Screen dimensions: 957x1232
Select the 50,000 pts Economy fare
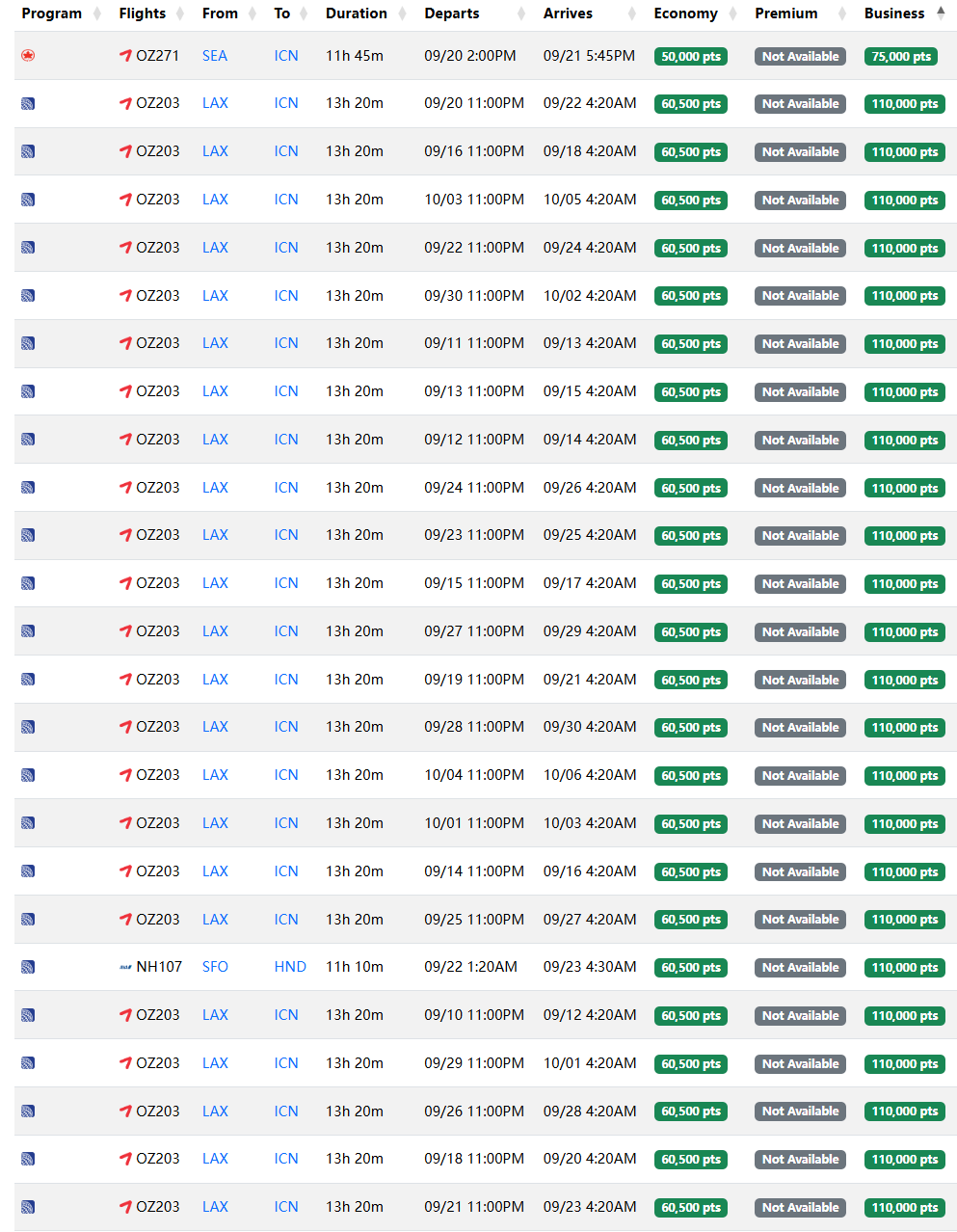(690, 57)
